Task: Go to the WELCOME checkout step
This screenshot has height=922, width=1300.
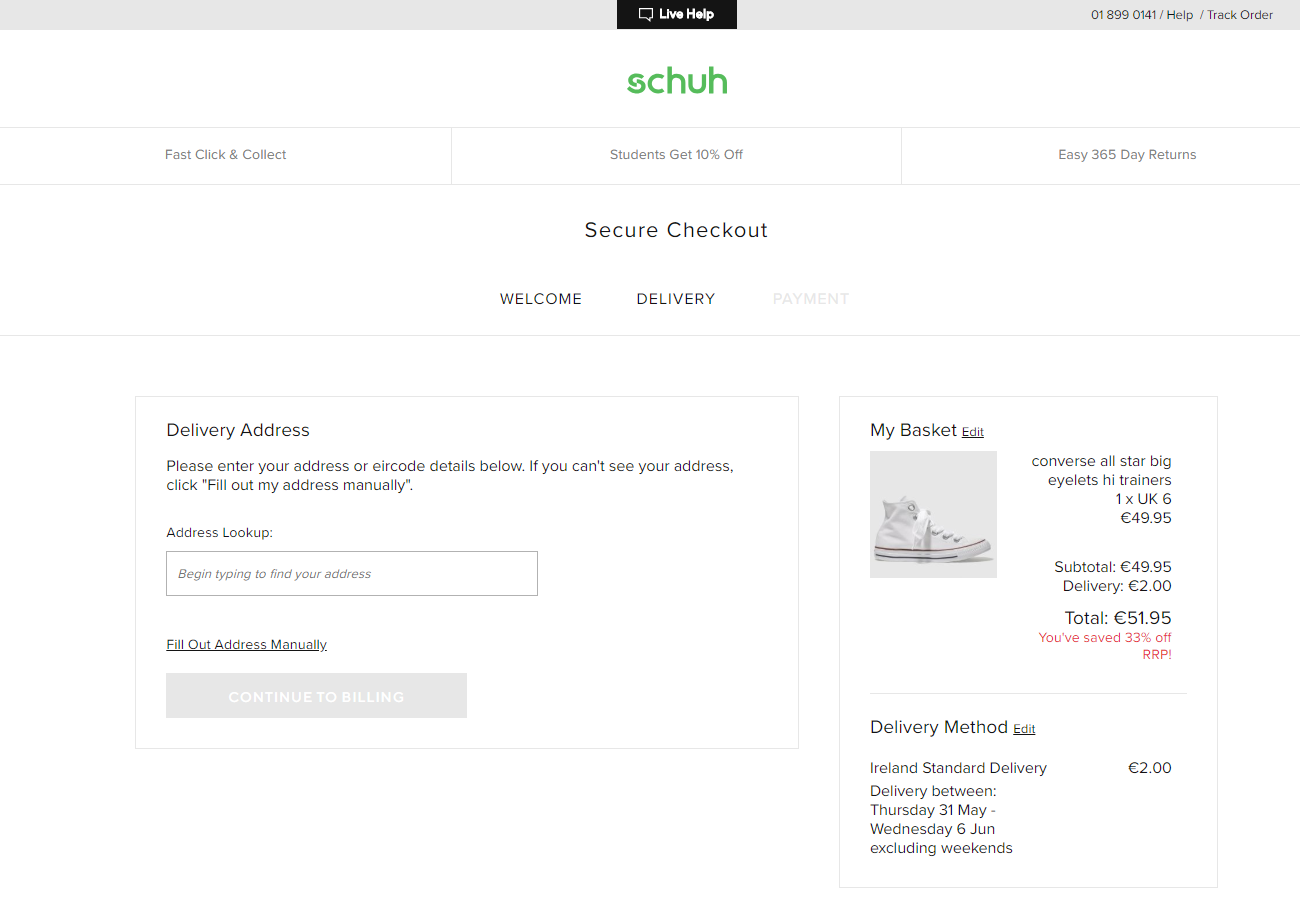Action: pyautogui.click(x=541, y=299)
